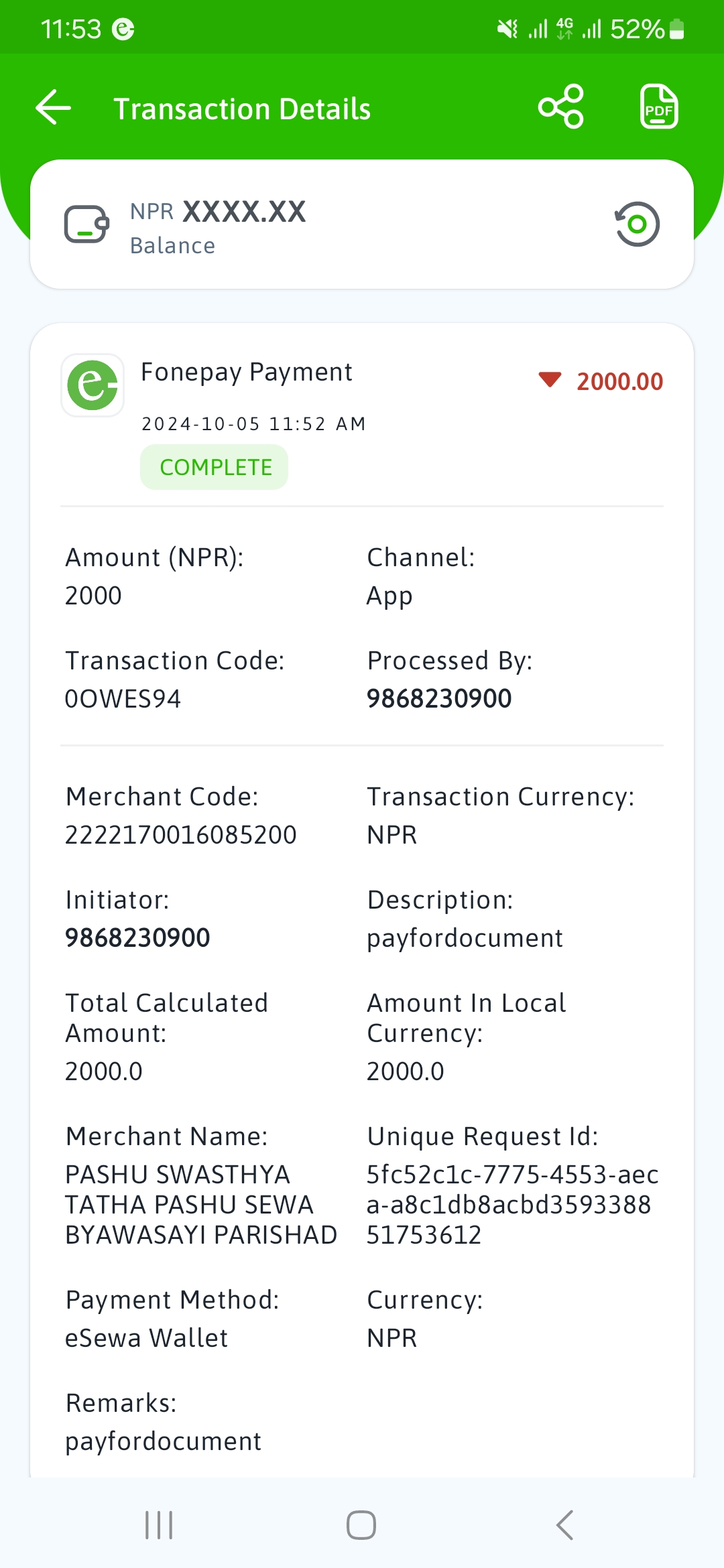The image size is (724, 1568).
Task: Tap the wallet balance icon
Action: pyautogui.click(x=86, y=224)
